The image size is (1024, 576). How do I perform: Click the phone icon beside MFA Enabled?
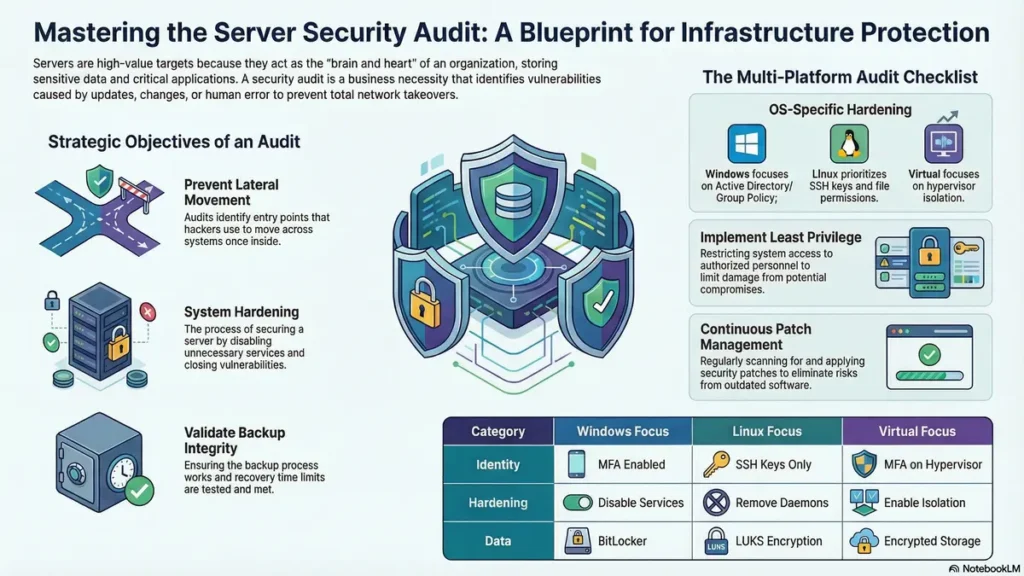577,464
